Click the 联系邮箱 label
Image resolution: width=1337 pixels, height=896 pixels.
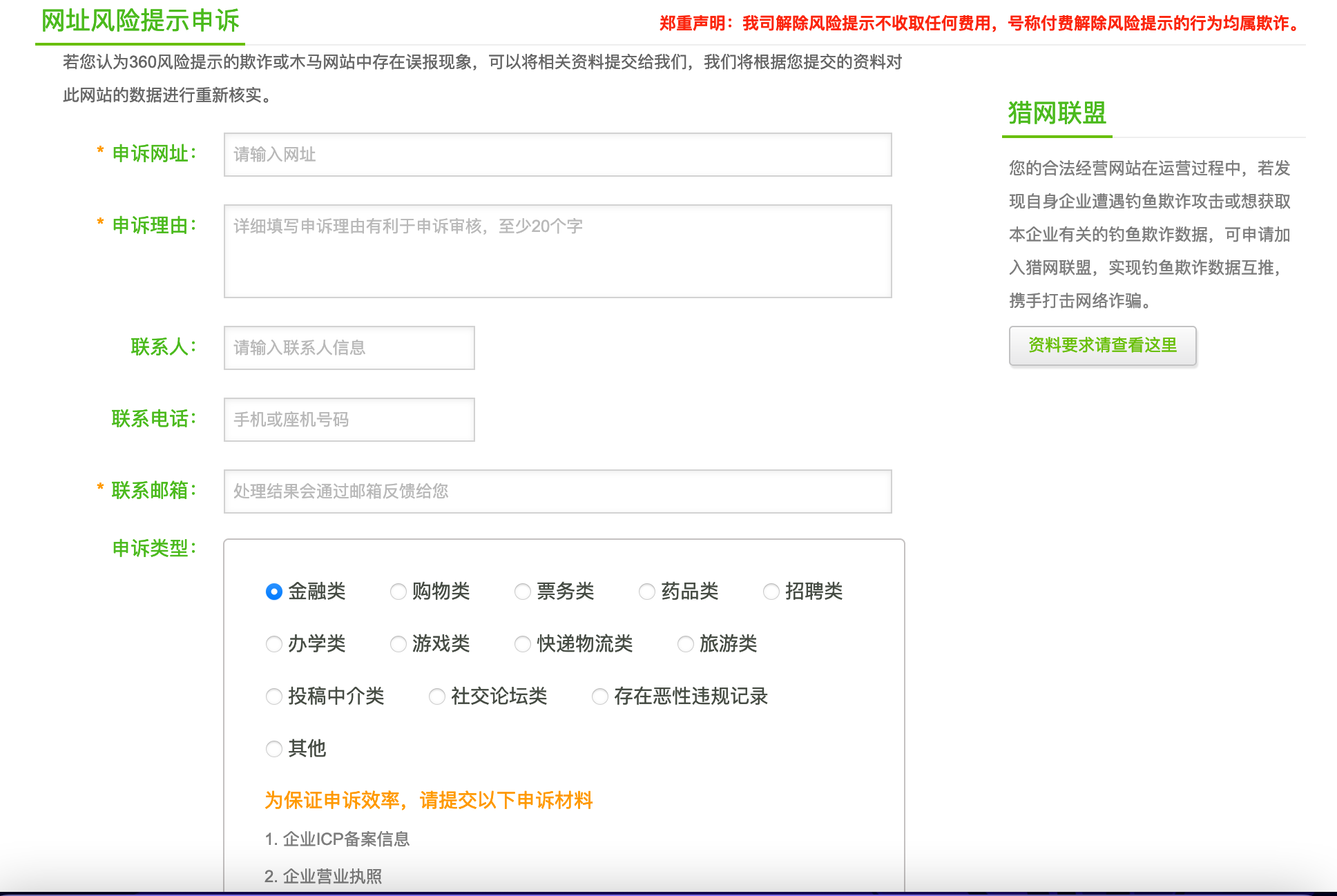pyautogui.click(x=154, y=491)
